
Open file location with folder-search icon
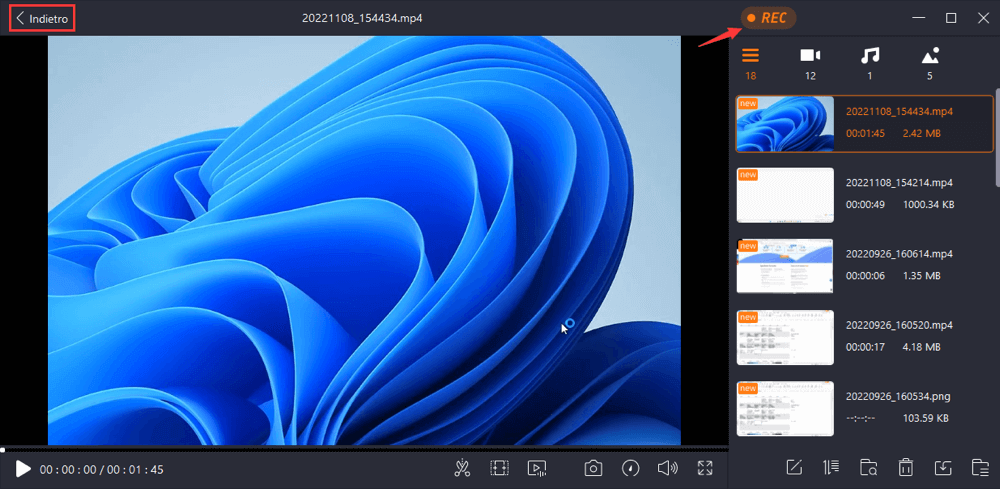point(868,467)
